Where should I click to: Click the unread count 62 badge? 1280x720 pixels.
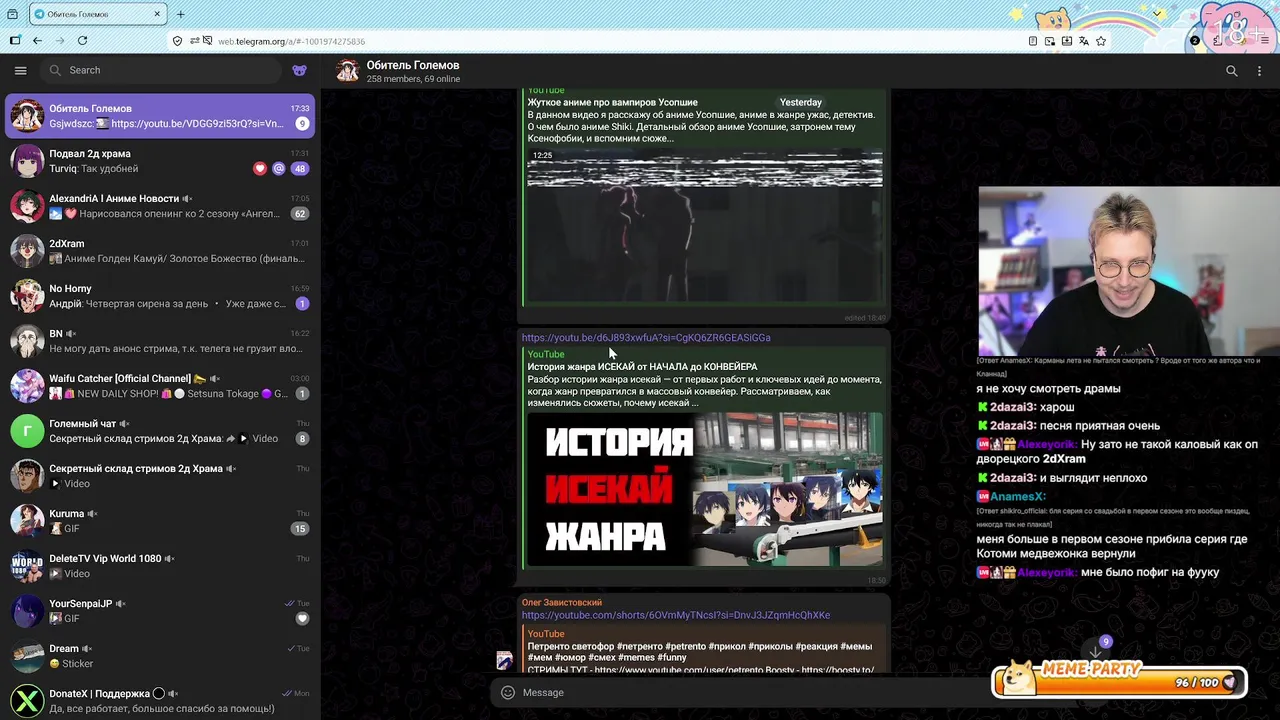[300, 214]
